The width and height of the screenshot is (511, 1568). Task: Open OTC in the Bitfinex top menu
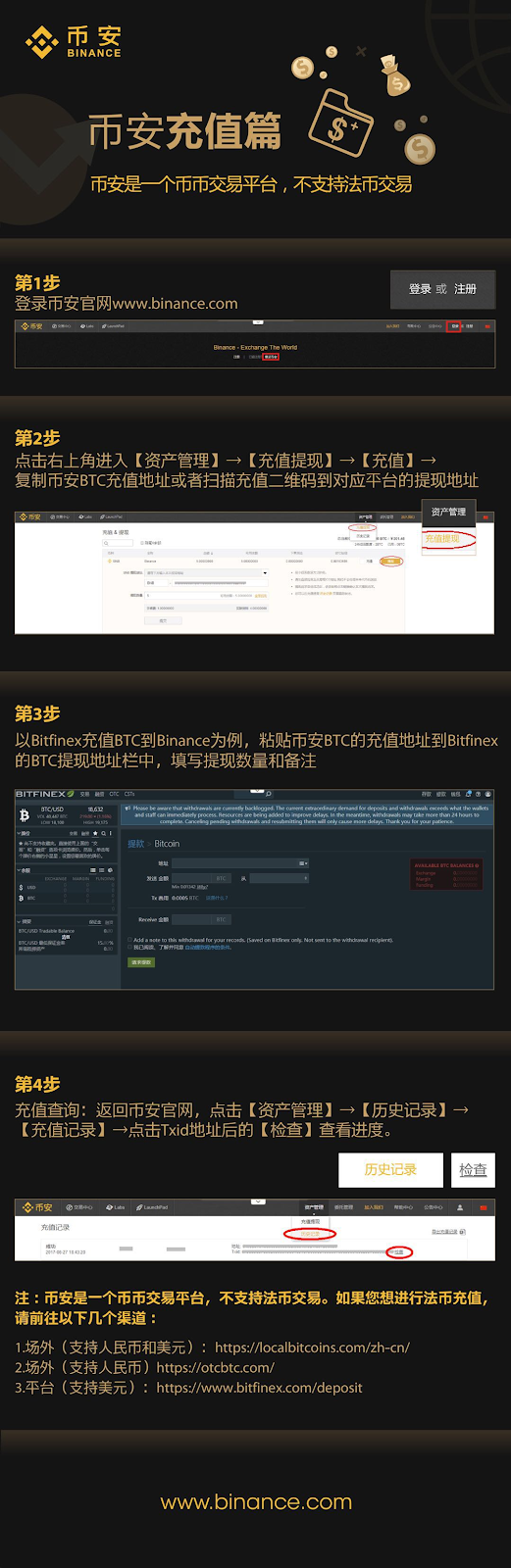coord(114,794)
